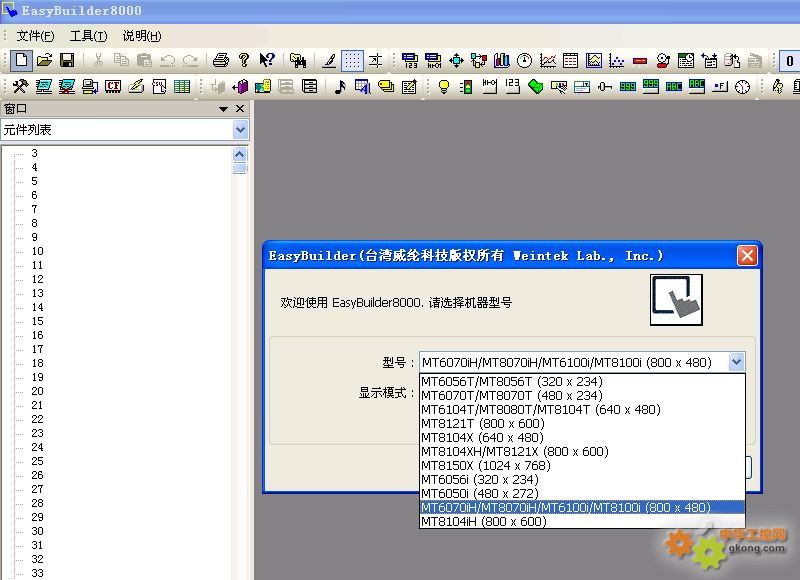The image size is (800, 580).
Task: Insert an XY plot scatter object
Action: click(x=616, y=61)
